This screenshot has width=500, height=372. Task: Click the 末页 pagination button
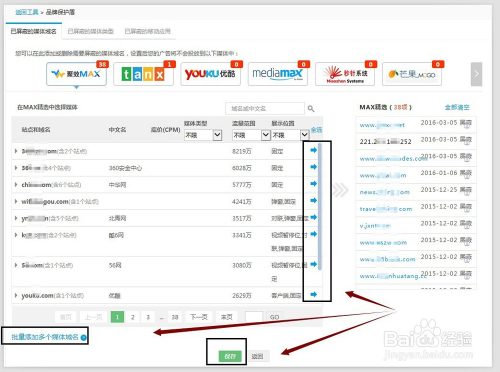pos(227,317)
